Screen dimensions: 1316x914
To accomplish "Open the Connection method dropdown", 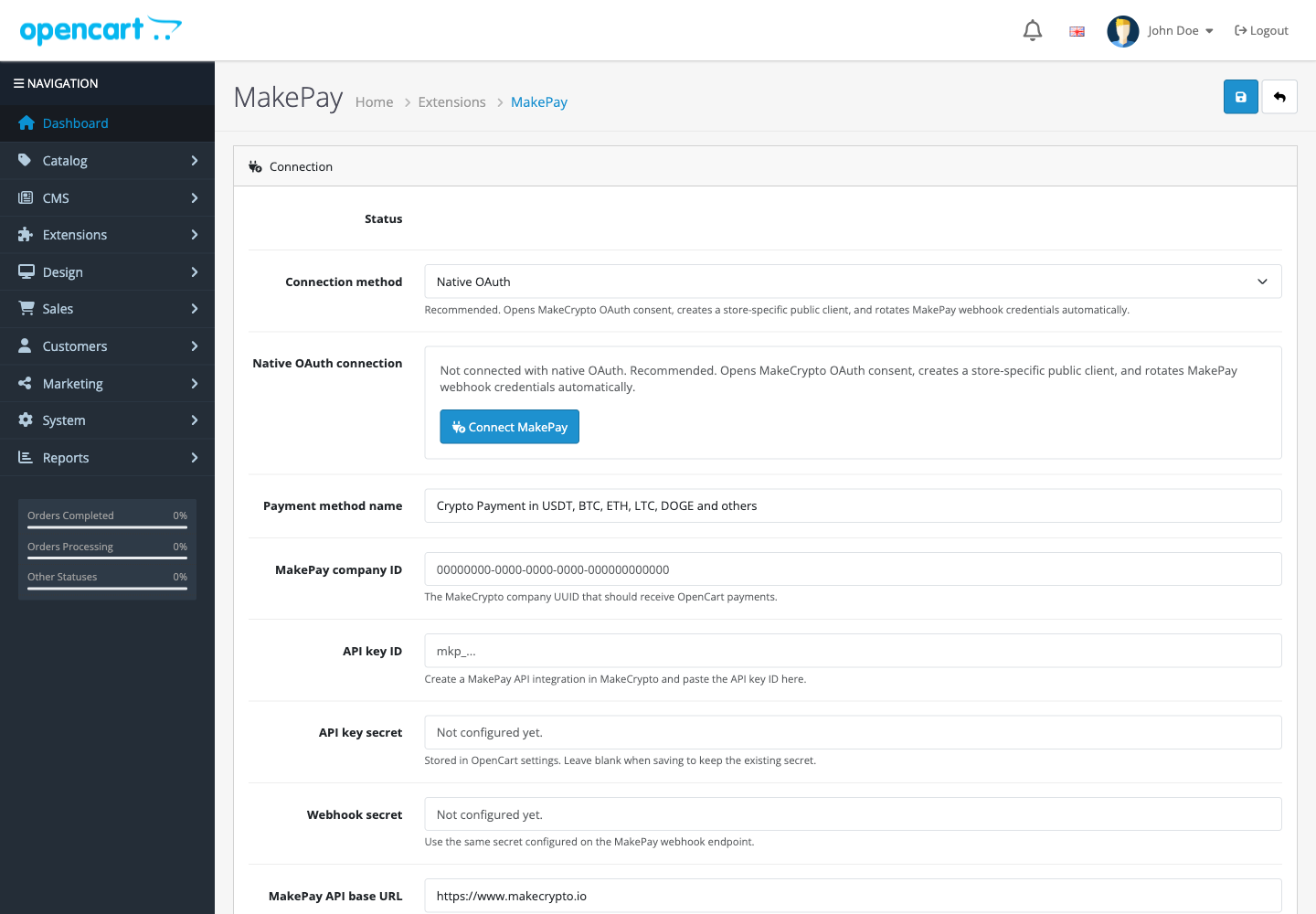I will click(853, 282).
